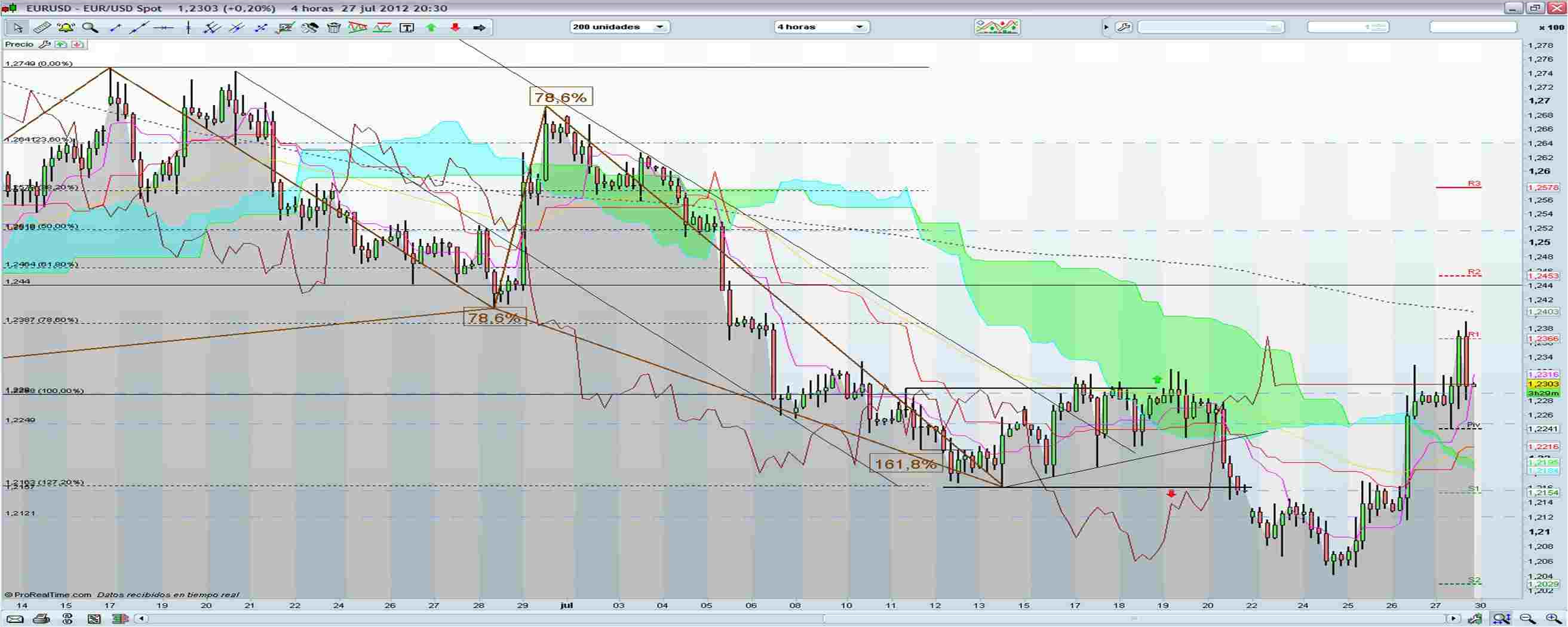Open the chart type selector icon
The height and width of the screenshot is (627, 1568).
click(x=997, y=26)
